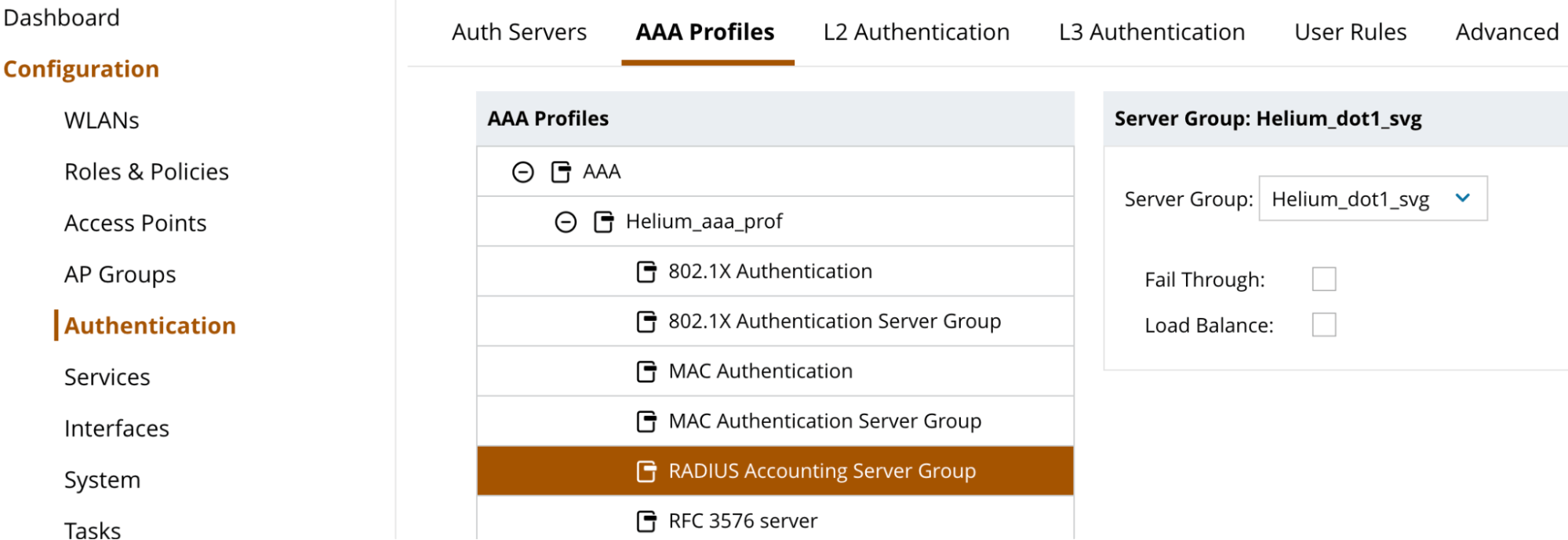Click icon beside RADIUS Accounting Server Group

(646, 472)
